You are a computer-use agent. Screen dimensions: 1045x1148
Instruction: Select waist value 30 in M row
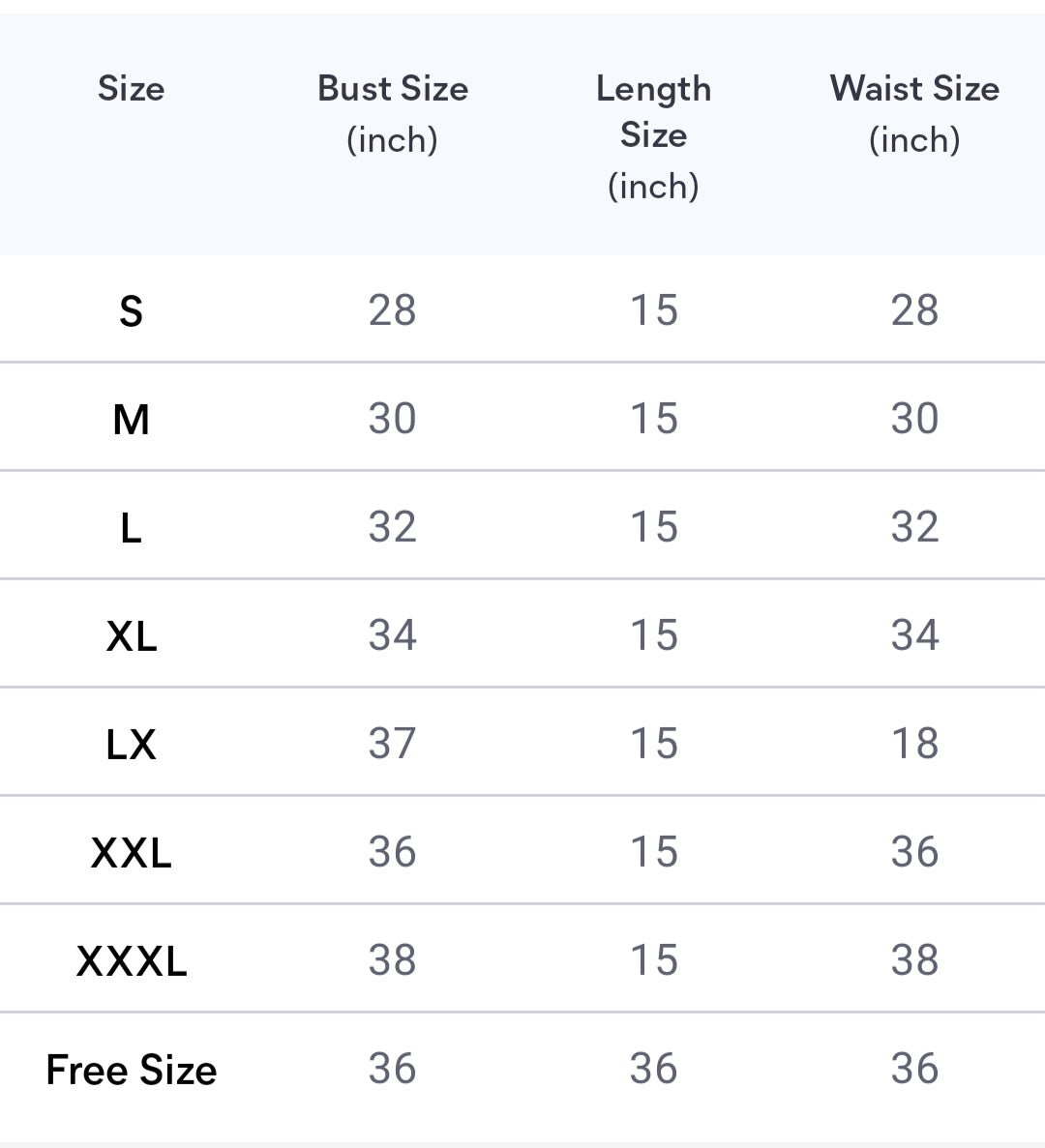[914, 419]
